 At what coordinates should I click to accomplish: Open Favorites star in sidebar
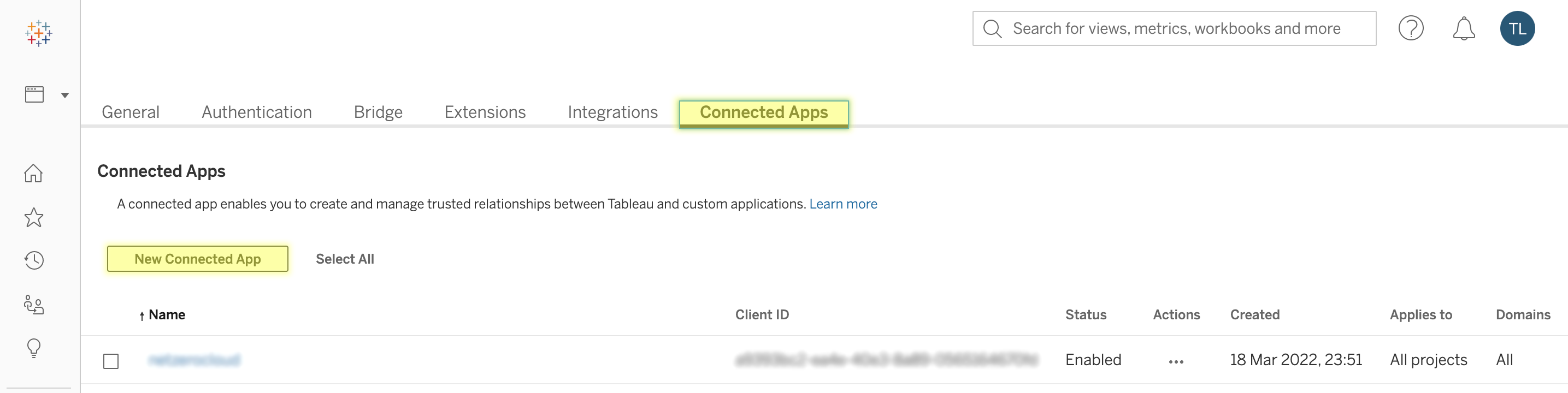click(x=33, y=217)
